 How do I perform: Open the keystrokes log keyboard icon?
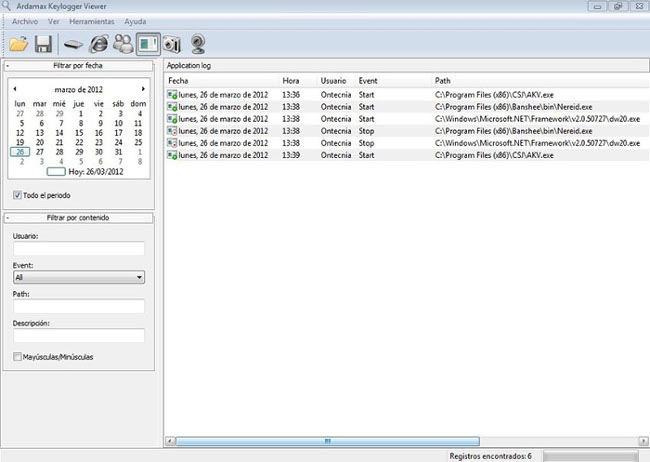73,44
